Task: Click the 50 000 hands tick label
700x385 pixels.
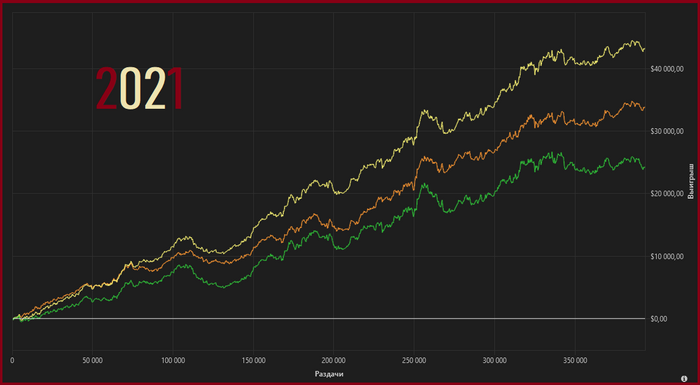Action: point(92,360)
